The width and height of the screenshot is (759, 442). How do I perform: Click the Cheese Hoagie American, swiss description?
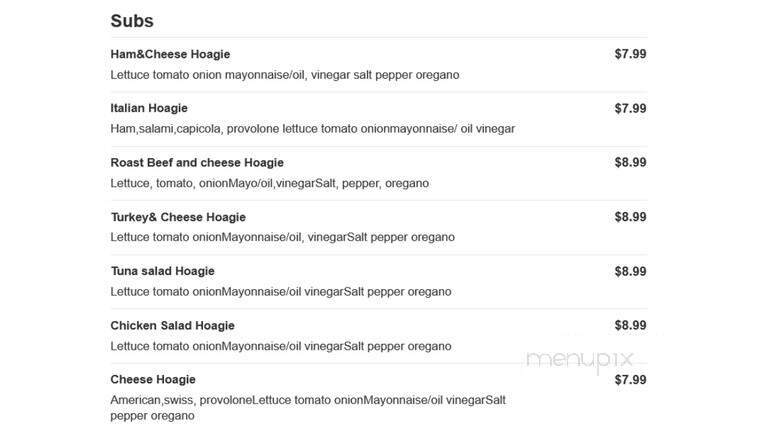tap(308, 408)
